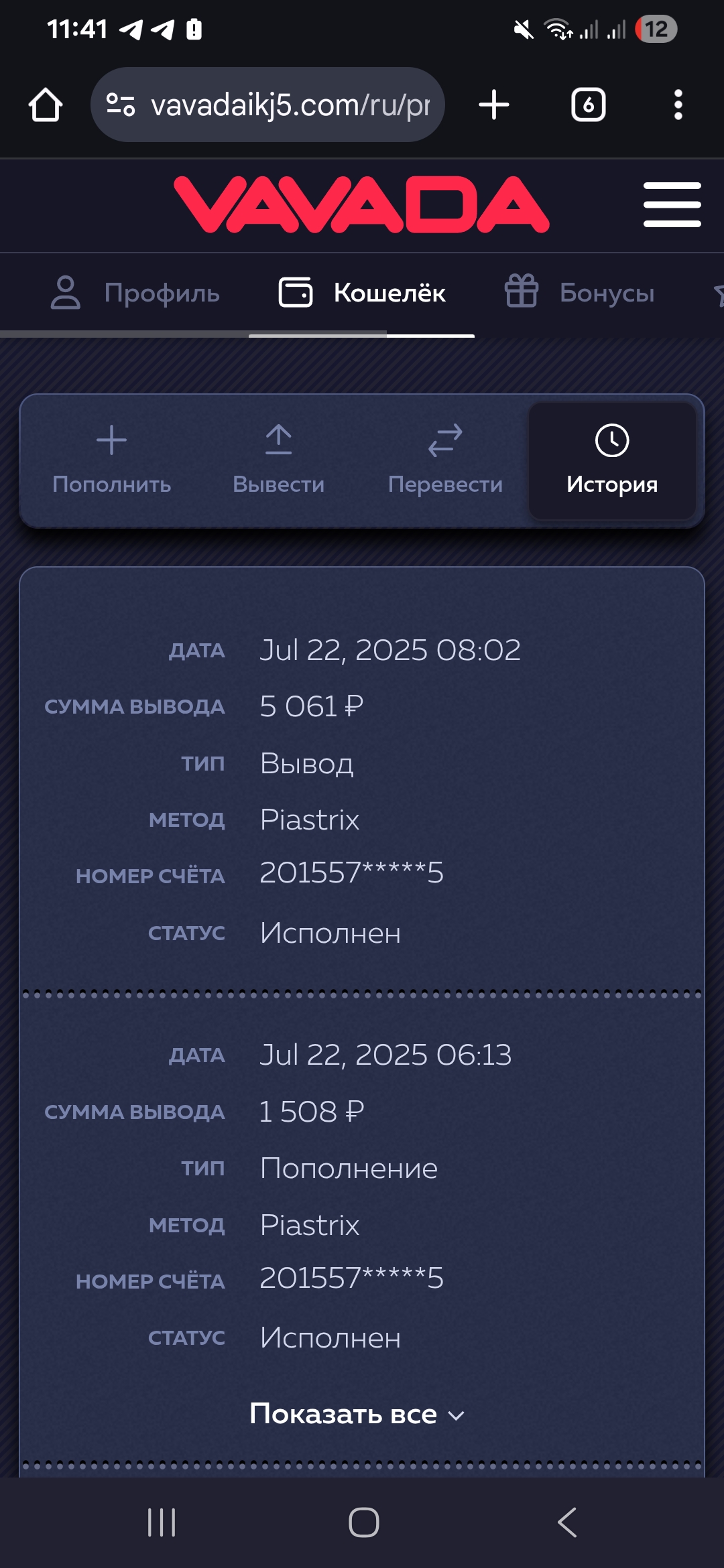Image resolution: width=724 pixels, height=1568 pixels.
Task: Tap the Android recent apps button
Action: [x=162, y=1522]
